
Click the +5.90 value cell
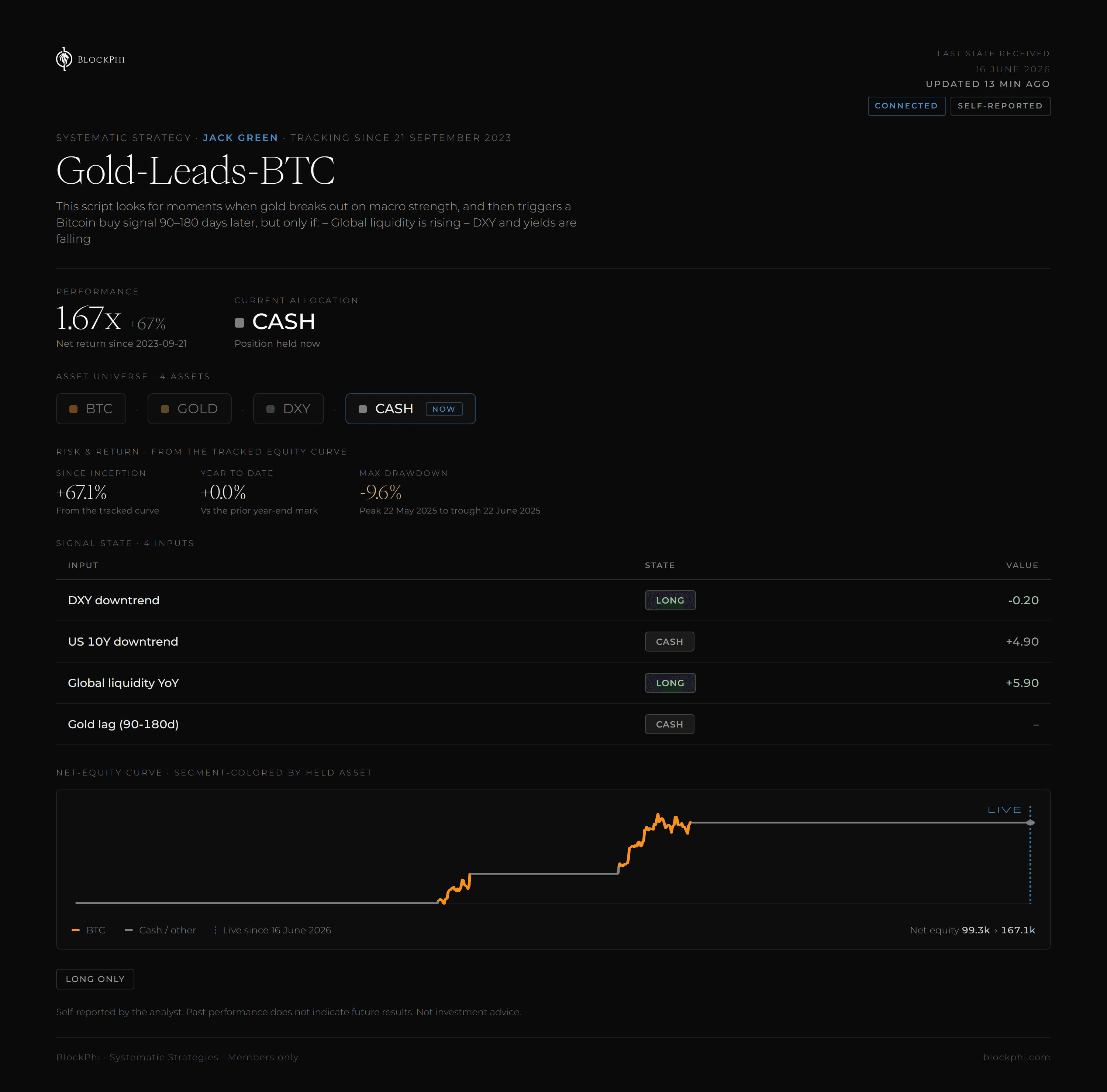[1022, 683]
